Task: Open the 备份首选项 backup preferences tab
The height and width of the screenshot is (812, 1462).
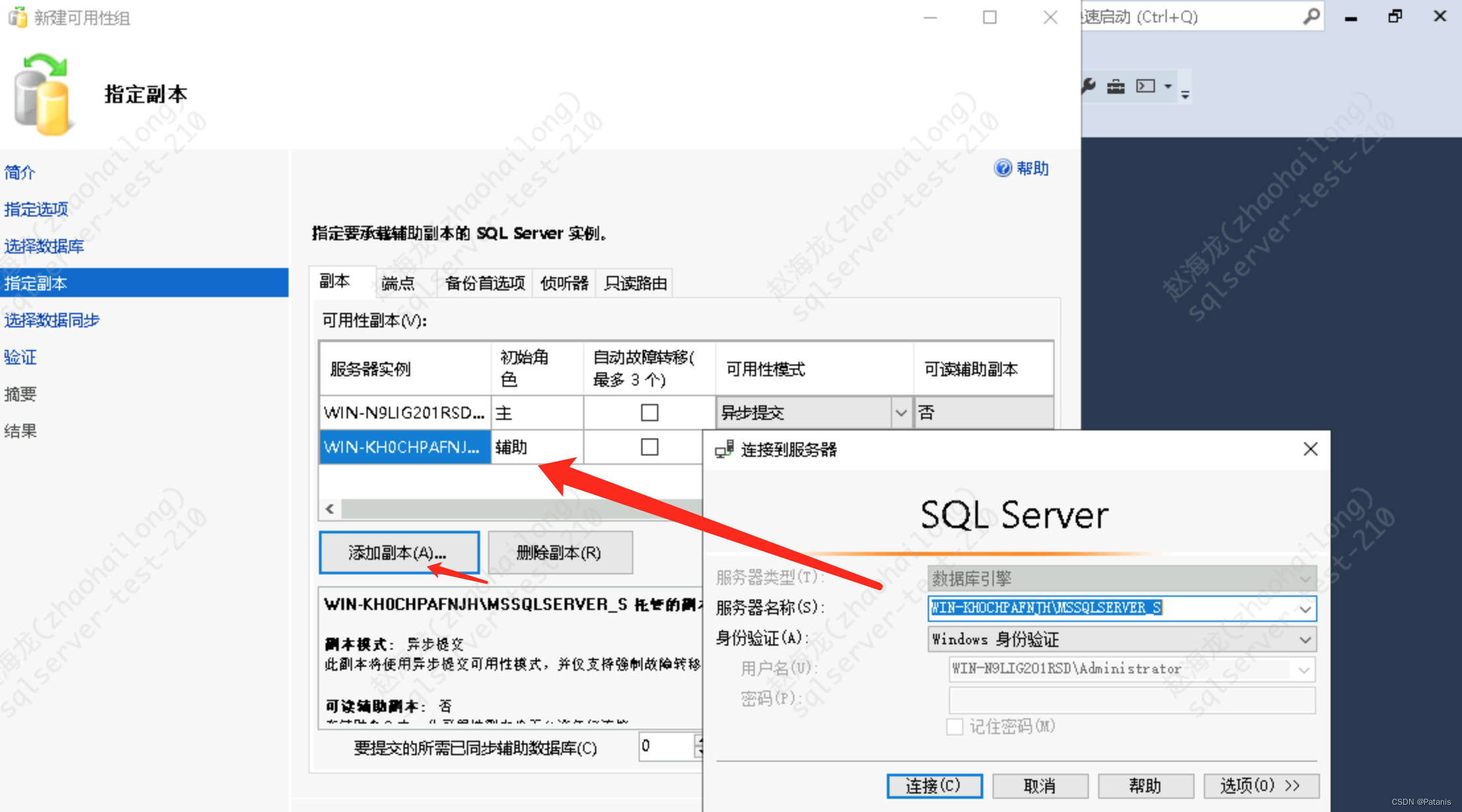Action: (485, 283)
